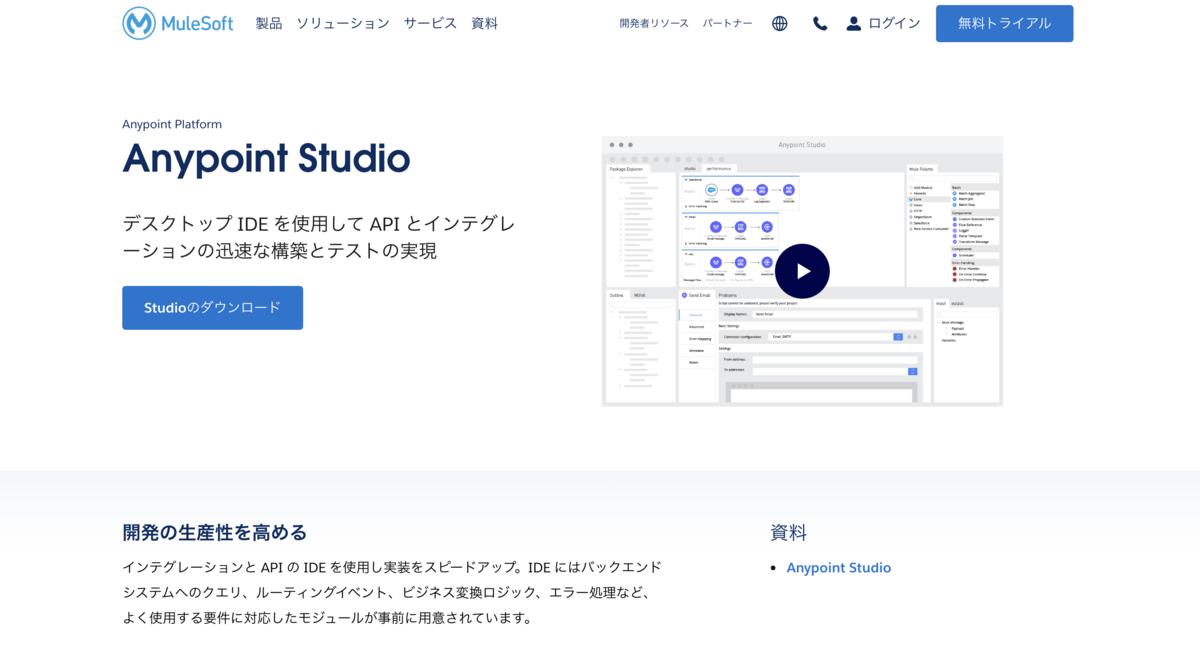Click the 無料トライアル button

coord(1004,23)
